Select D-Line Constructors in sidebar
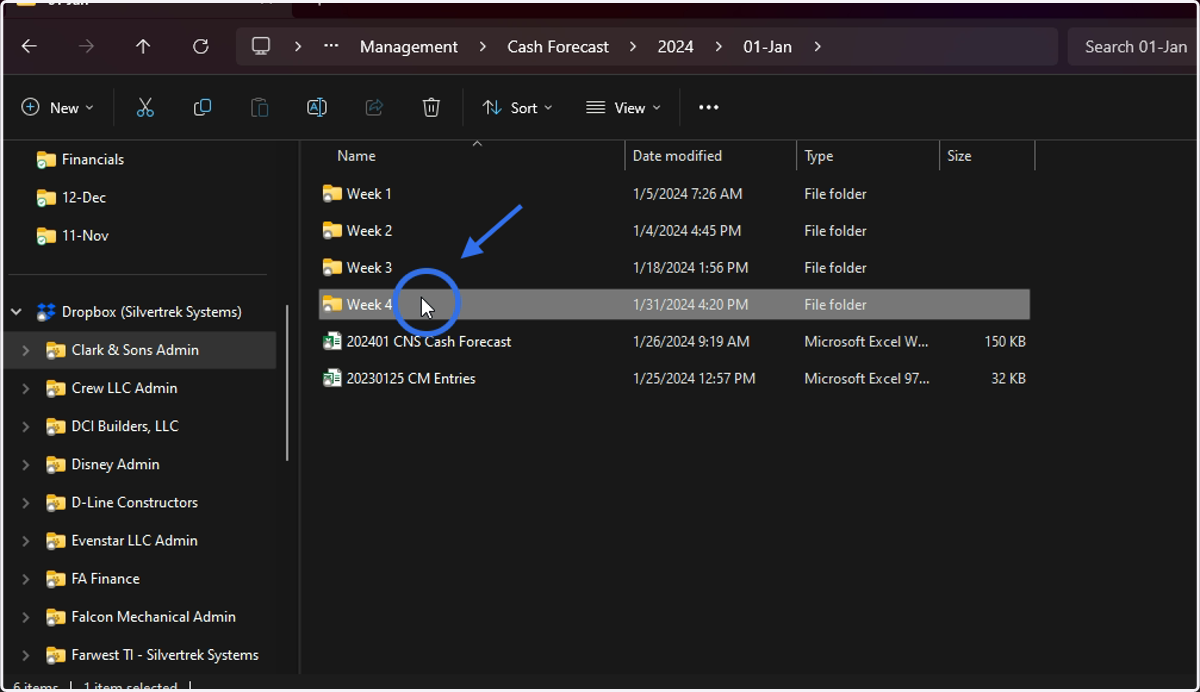This screenshot has height=692, width=1200. [x=134, y=502]
